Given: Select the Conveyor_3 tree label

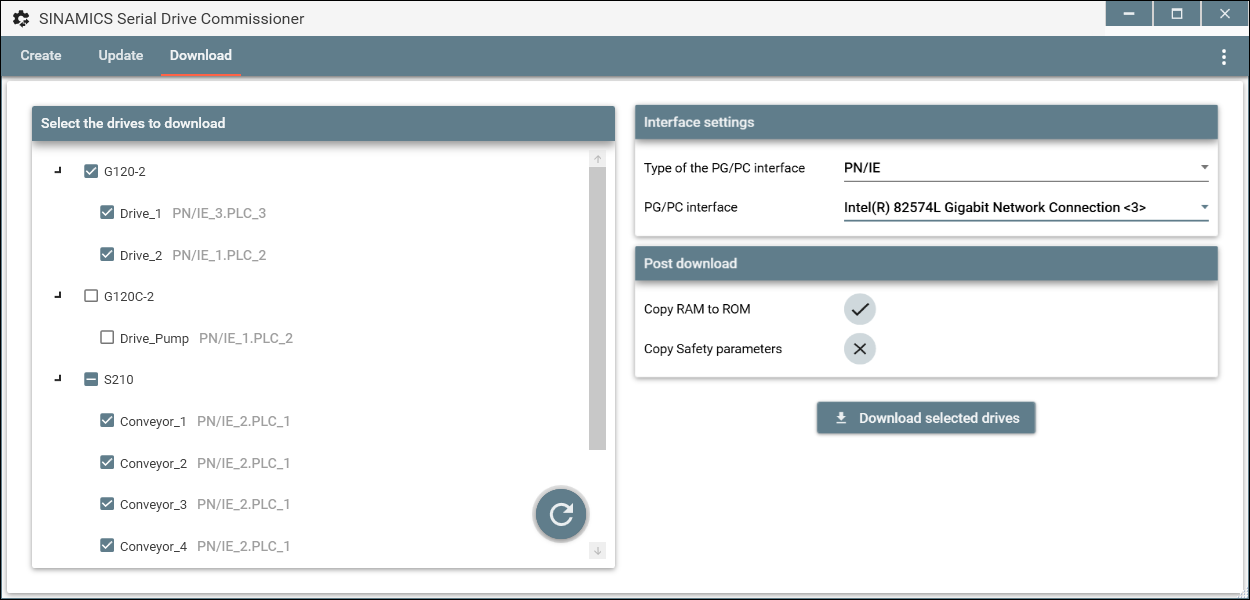Looking at the screenshot, I should click(153, 505).
